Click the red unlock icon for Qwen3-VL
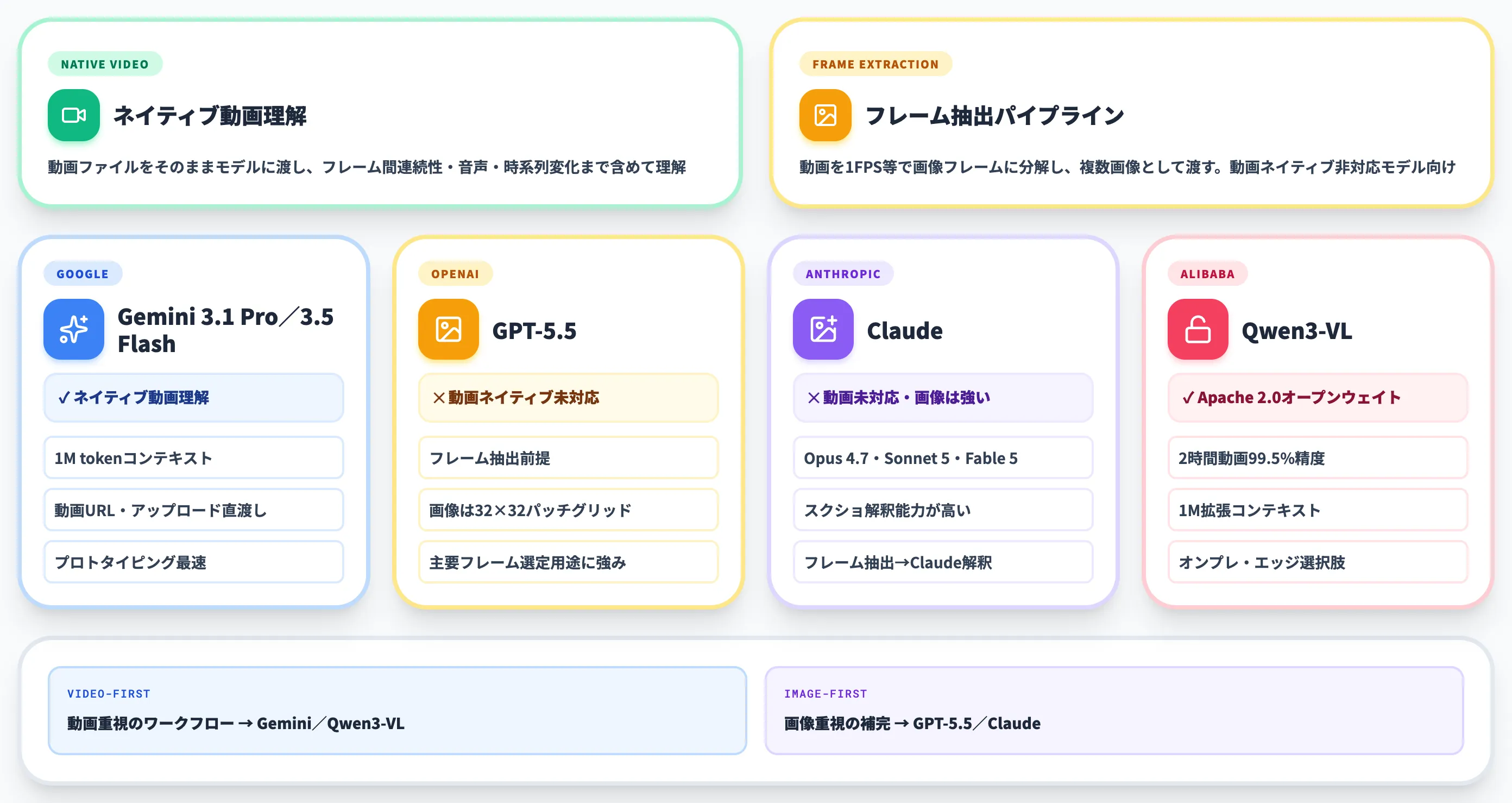 (1198, 329)
